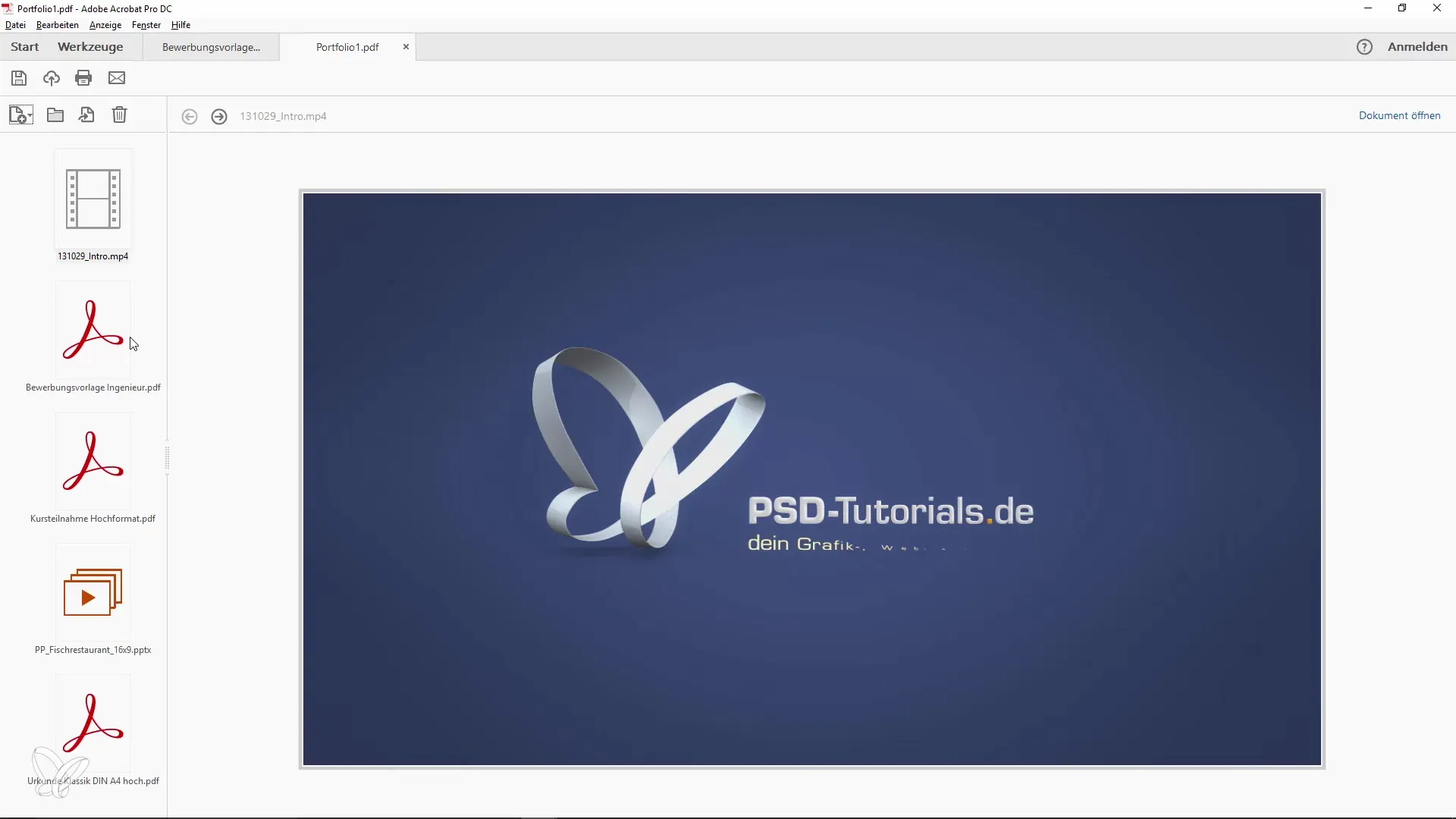Screen dimensions: 1456x819
Task: Open the add files dropdown icon
Action: coord(21,115)
